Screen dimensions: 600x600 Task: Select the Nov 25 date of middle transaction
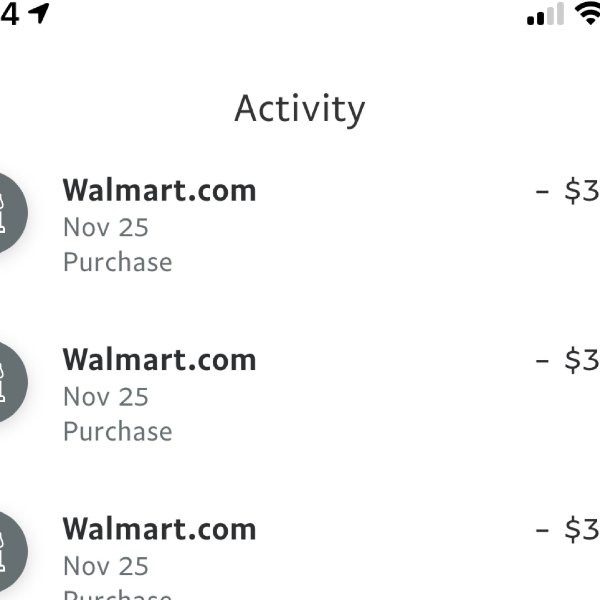point(106,396)
